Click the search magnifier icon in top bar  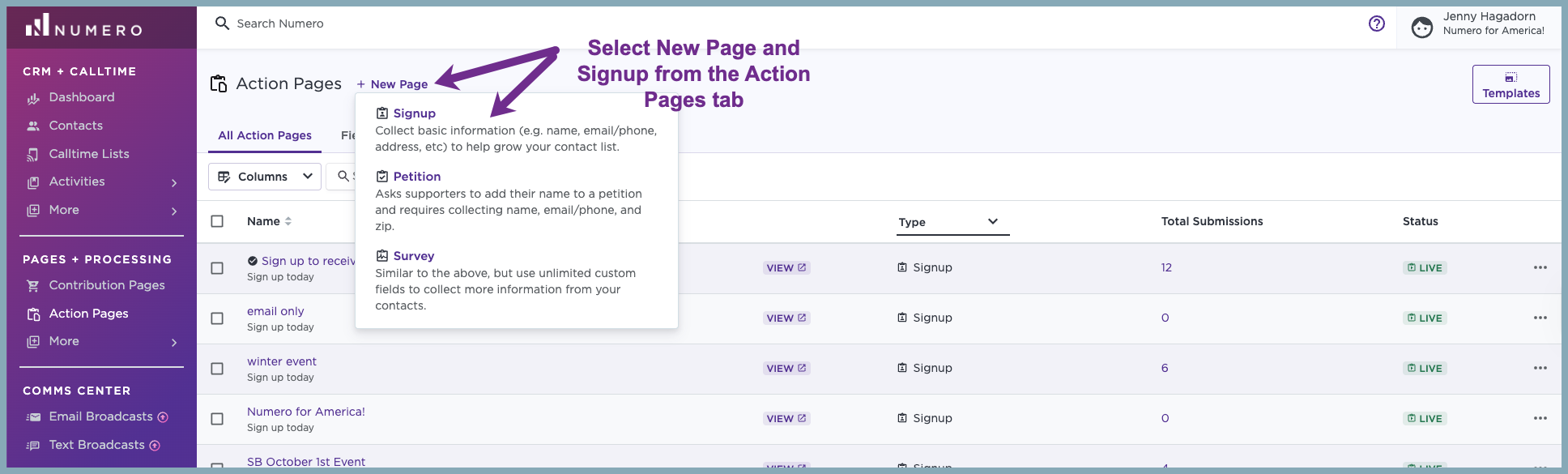tap(222, 23)
